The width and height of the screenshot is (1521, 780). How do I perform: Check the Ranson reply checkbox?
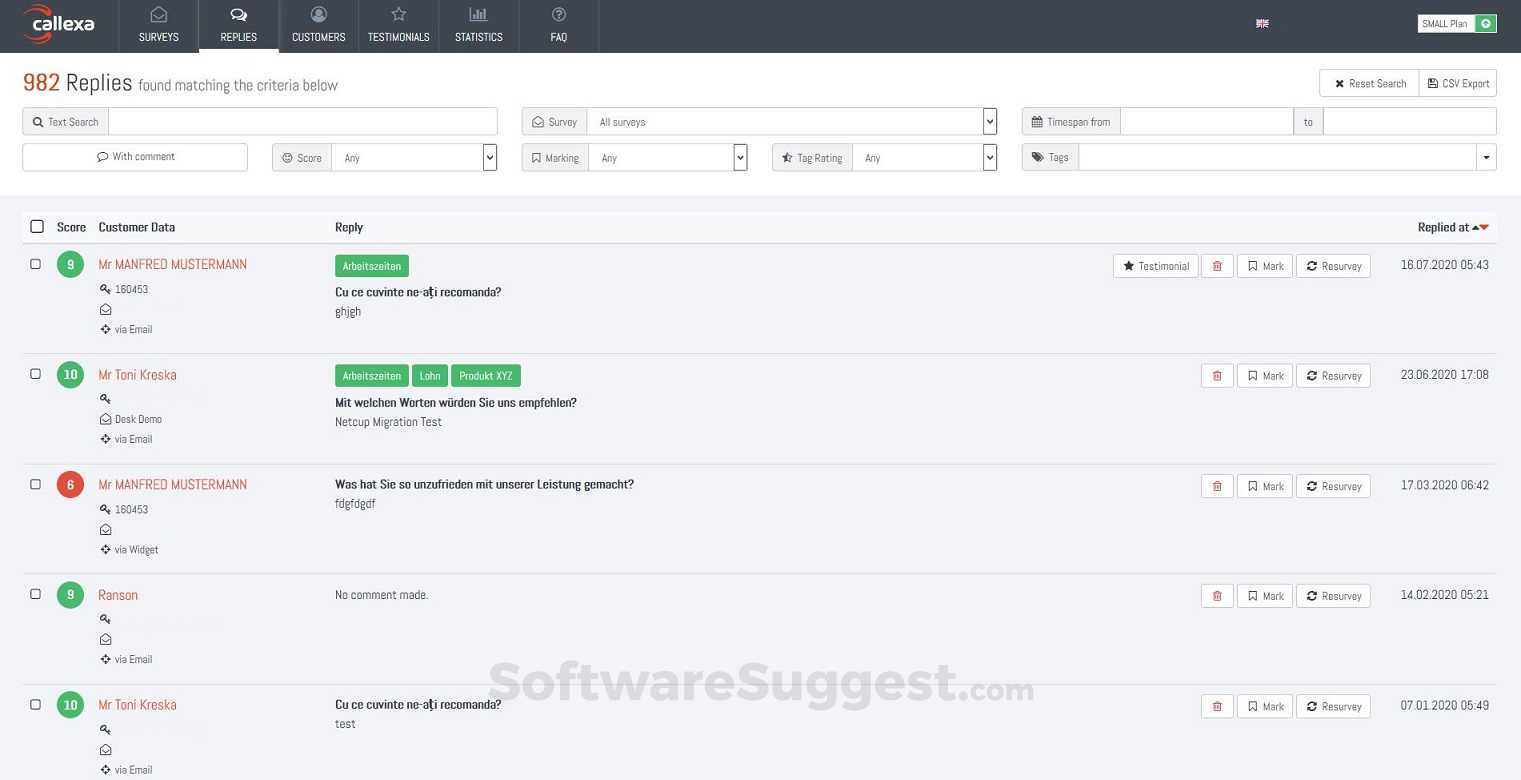[36, 594]
